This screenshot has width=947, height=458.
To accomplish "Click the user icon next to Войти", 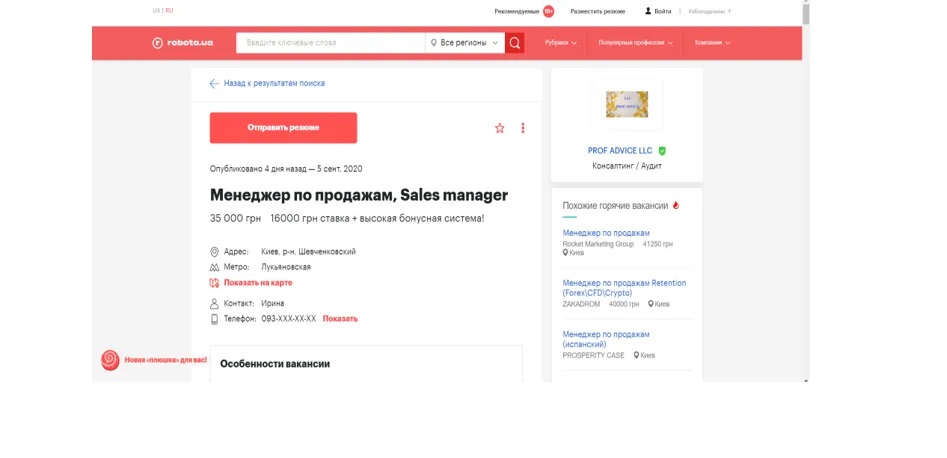I will click(648, 11).
